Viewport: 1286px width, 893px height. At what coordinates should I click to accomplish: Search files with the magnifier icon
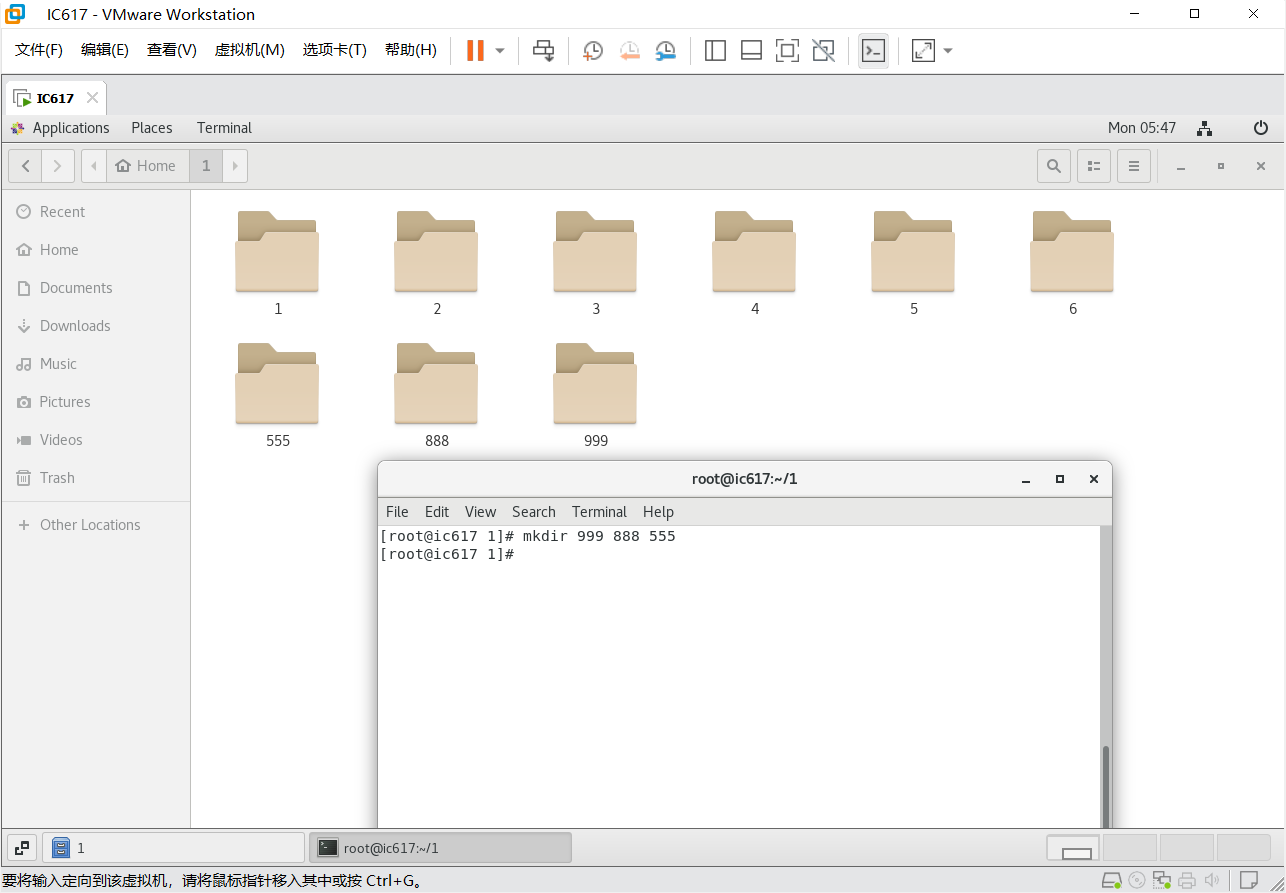[x=1054, y=166]
